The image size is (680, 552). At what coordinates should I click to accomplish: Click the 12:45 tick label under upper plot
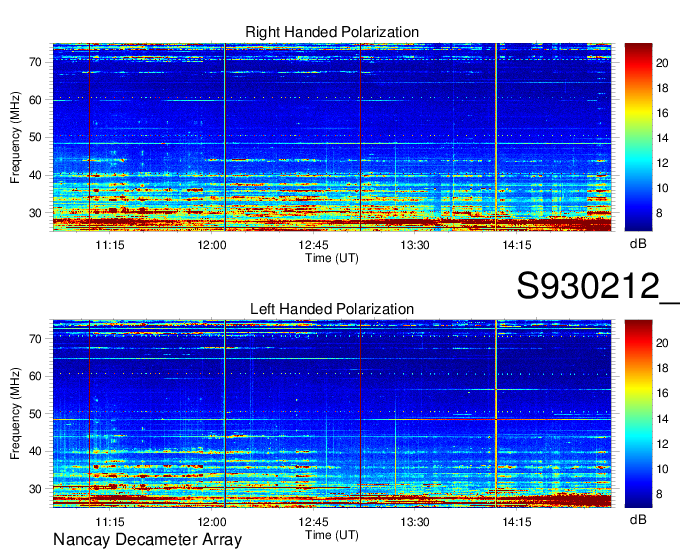pyautogui.click(x=313, y=245)
